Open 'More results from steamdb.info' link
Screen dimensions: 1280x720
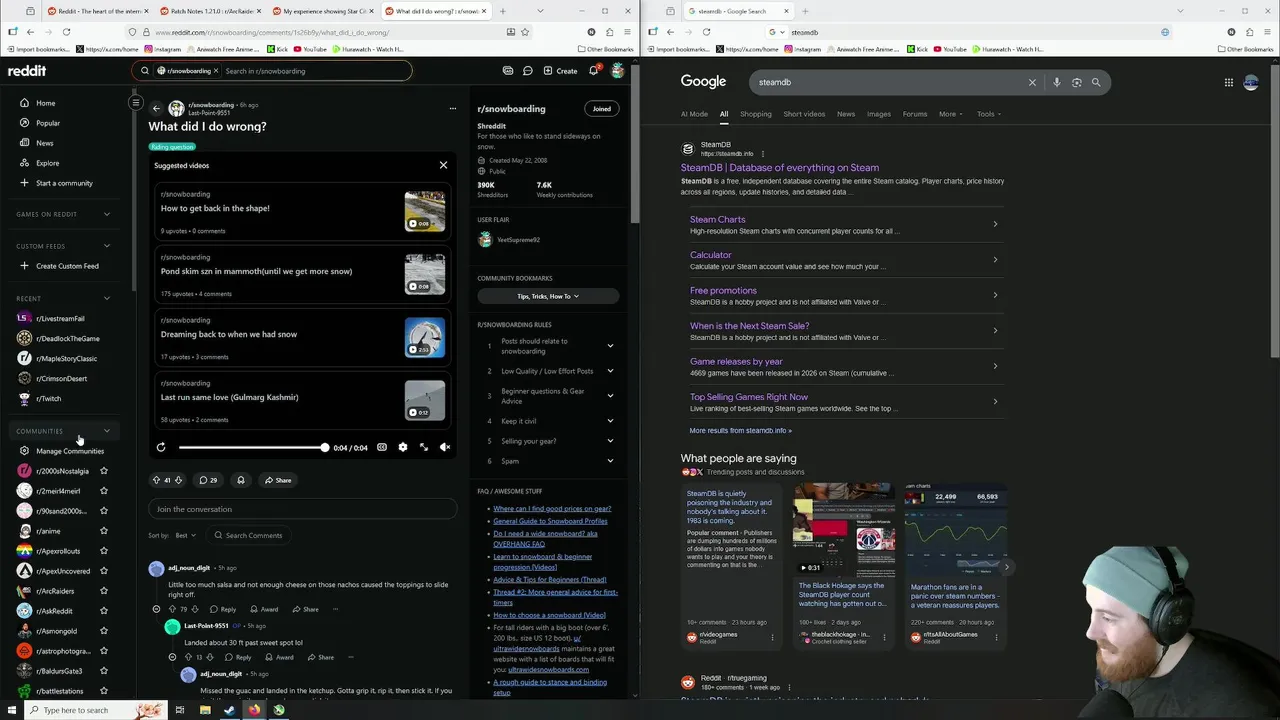tap(740, 431)
